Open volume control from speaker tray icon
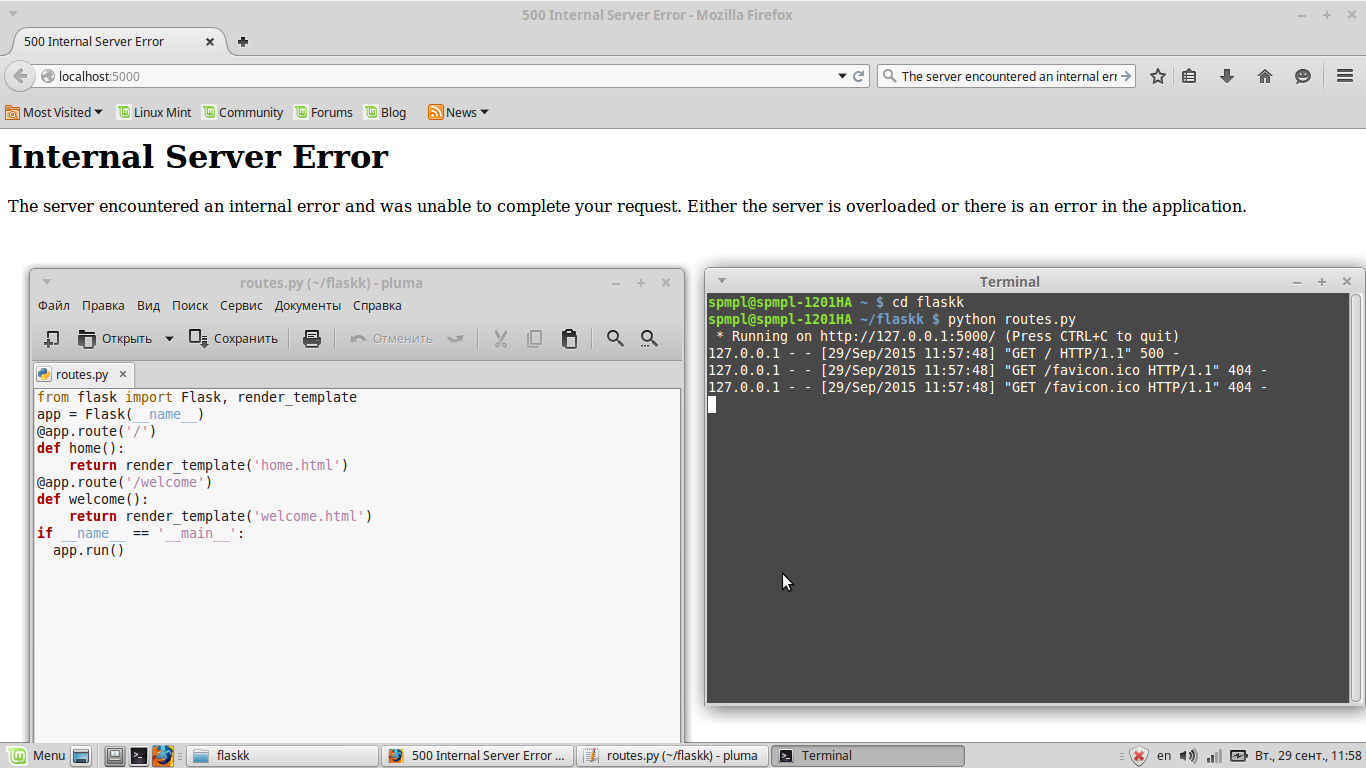Image resolution: width=1366 pixels, height=768 pixels. (x=1188, y=756)
